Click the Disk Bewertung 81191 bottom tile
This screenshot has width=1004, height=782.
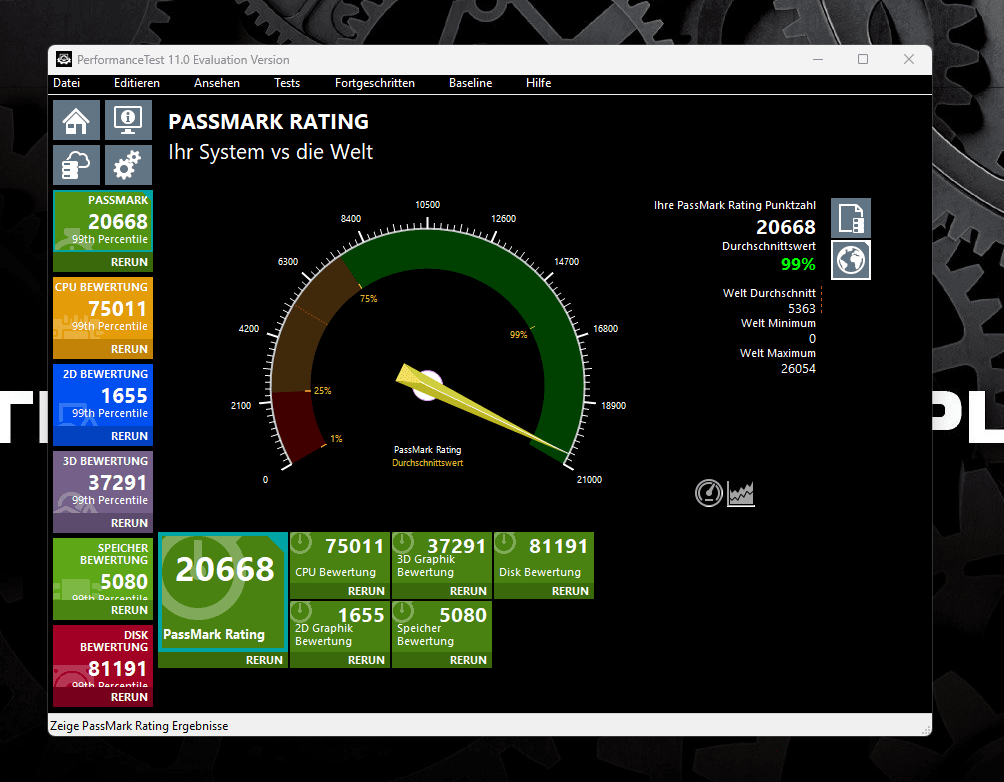(x=544, y=557)
